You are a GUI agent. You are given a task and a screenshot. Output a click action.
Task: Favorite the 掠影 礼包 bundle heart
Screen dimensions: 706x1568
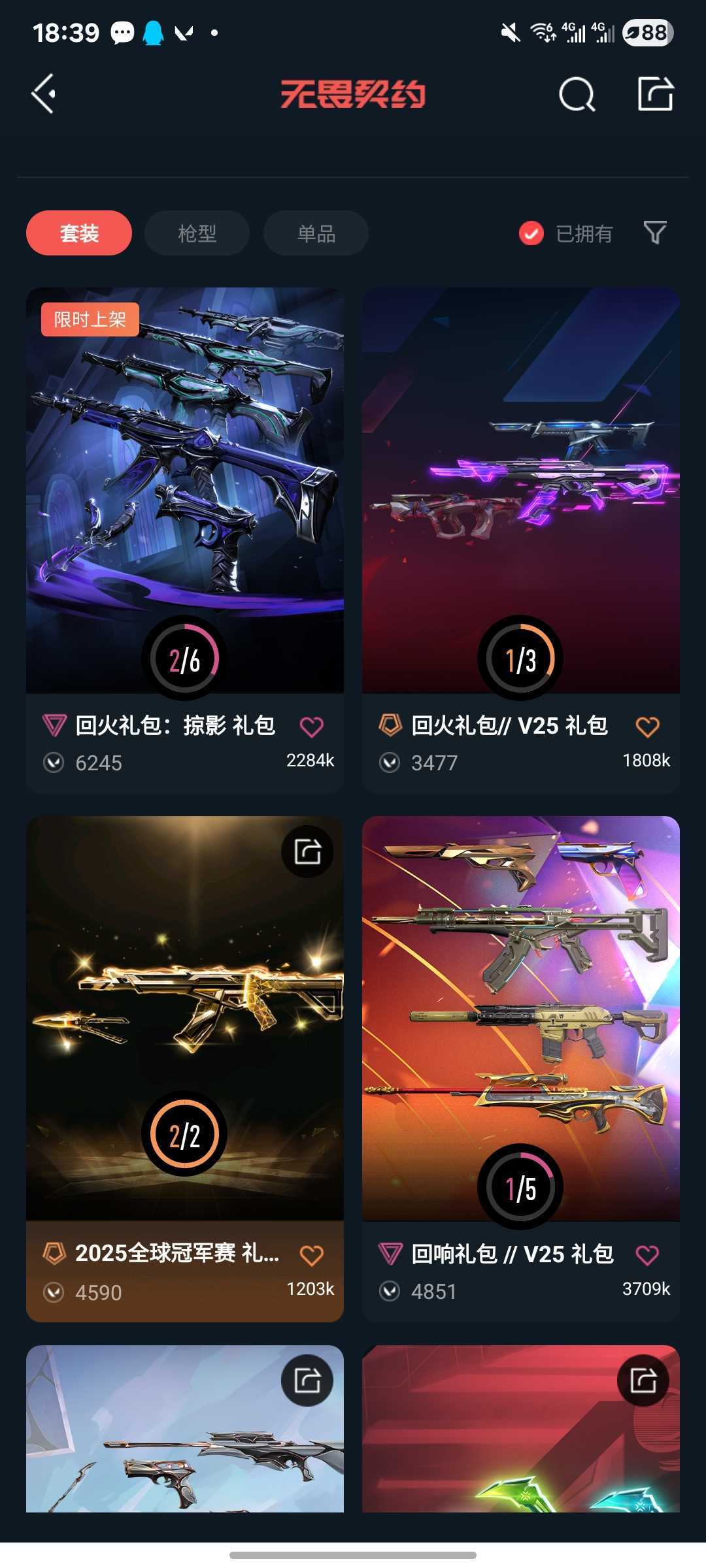click(311, 727)
